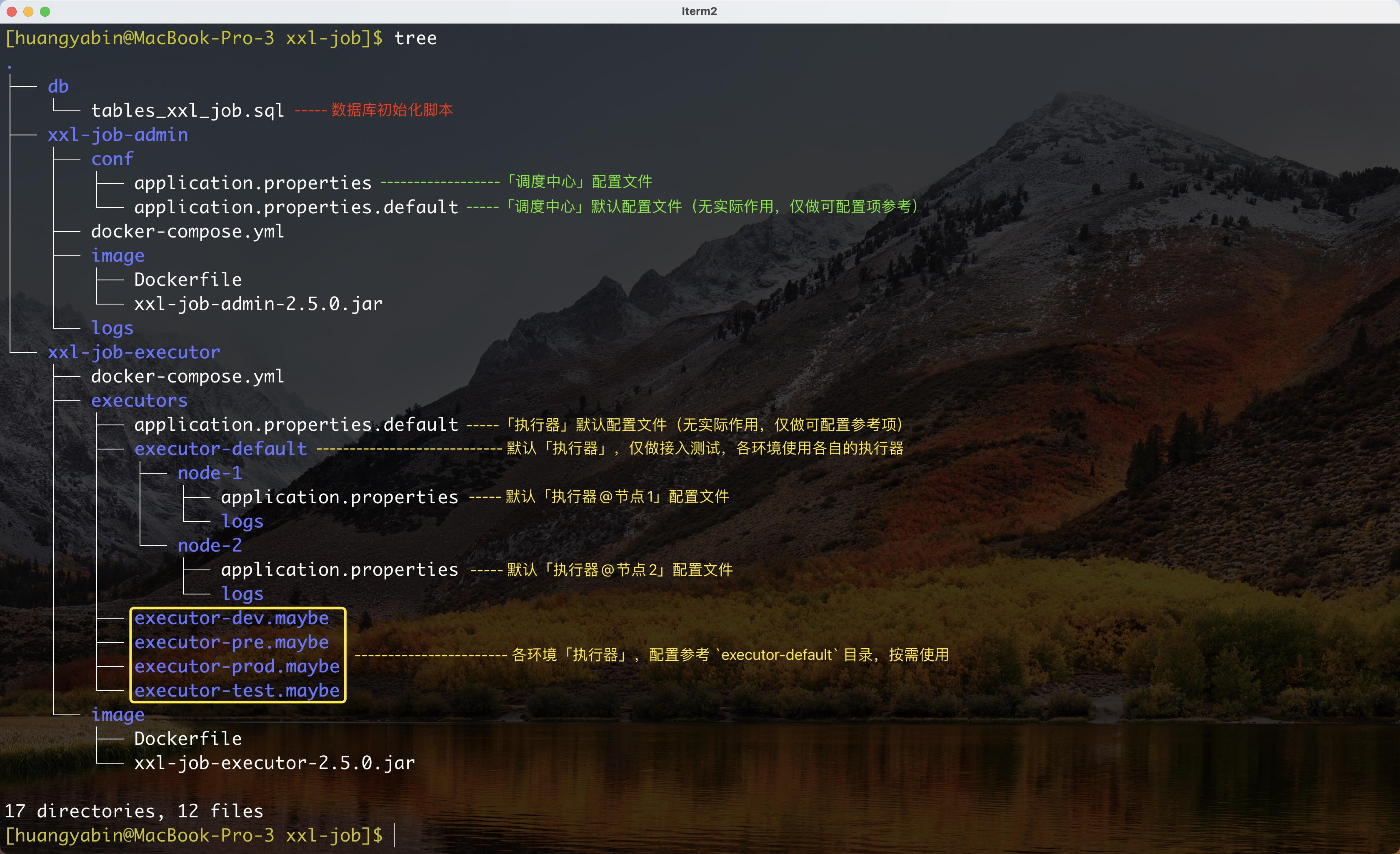Click the xxl-job-admin directory name
The height and width of the screenshot is (854, 1400).
point(117,135)
